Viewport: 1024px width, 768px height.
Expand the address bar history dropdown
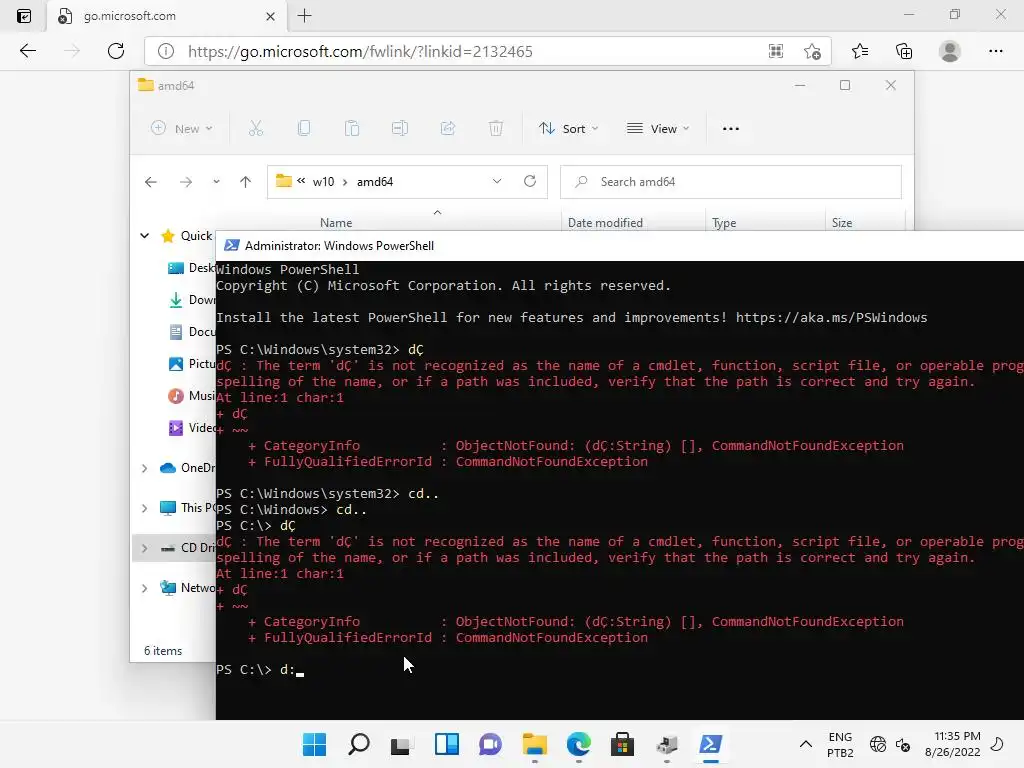click(x=497, y=182)
